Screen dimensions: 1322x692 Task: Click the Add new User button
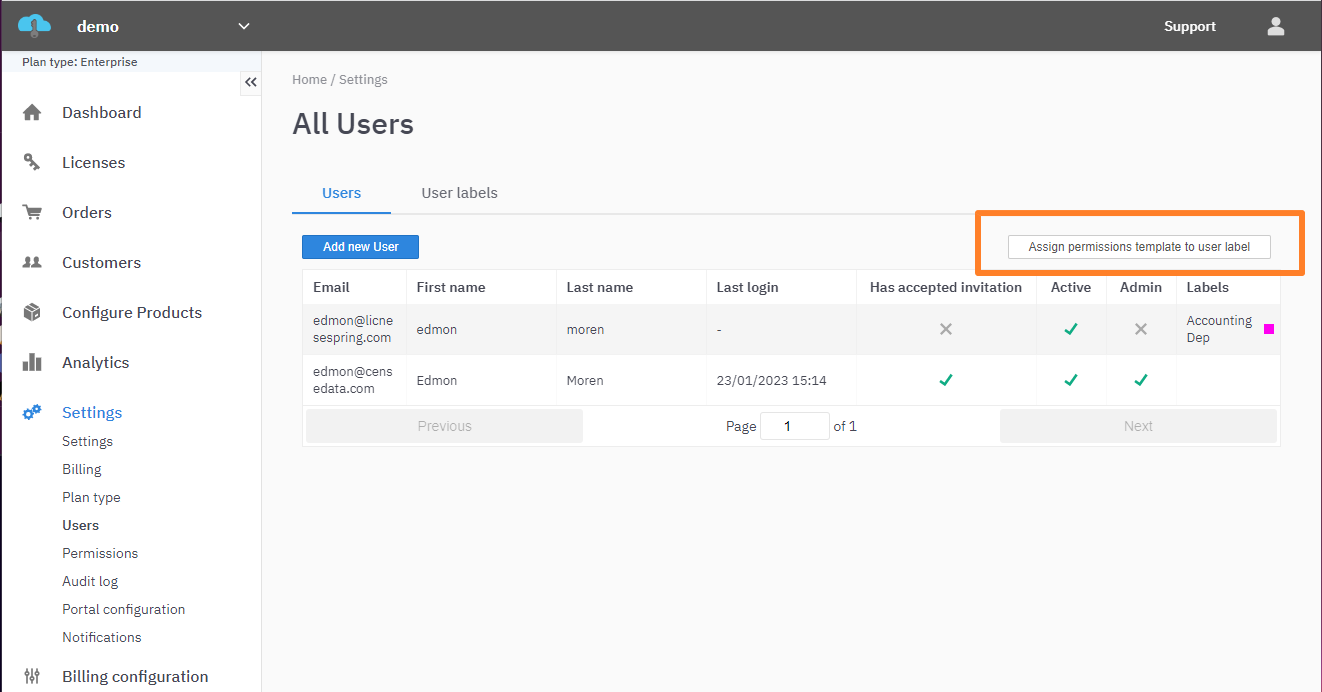coord(360,247)
